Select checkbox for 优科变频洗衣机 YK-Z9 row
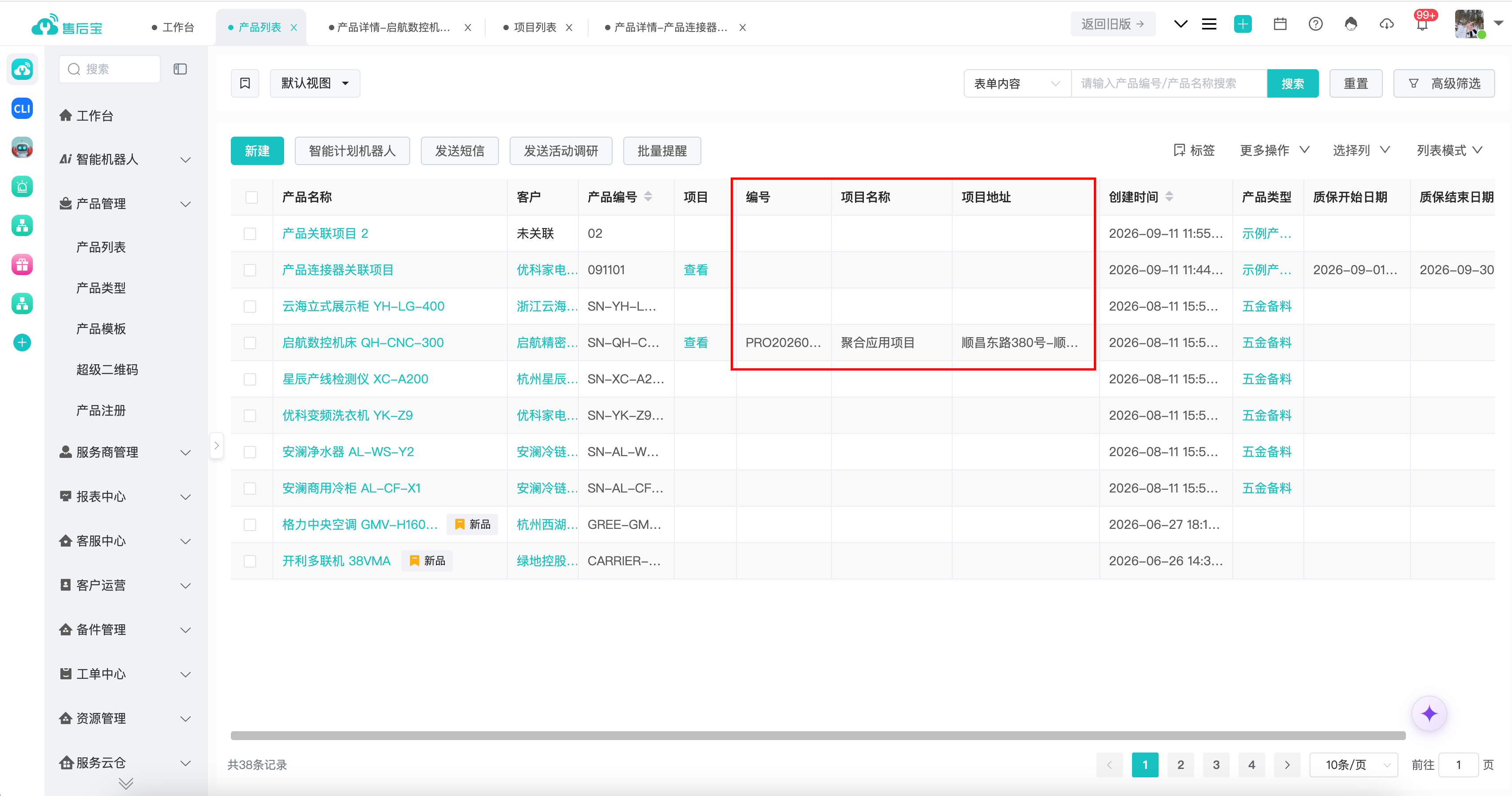Image resolution: width=1512 pixels, height=796 pixels. 250,415
